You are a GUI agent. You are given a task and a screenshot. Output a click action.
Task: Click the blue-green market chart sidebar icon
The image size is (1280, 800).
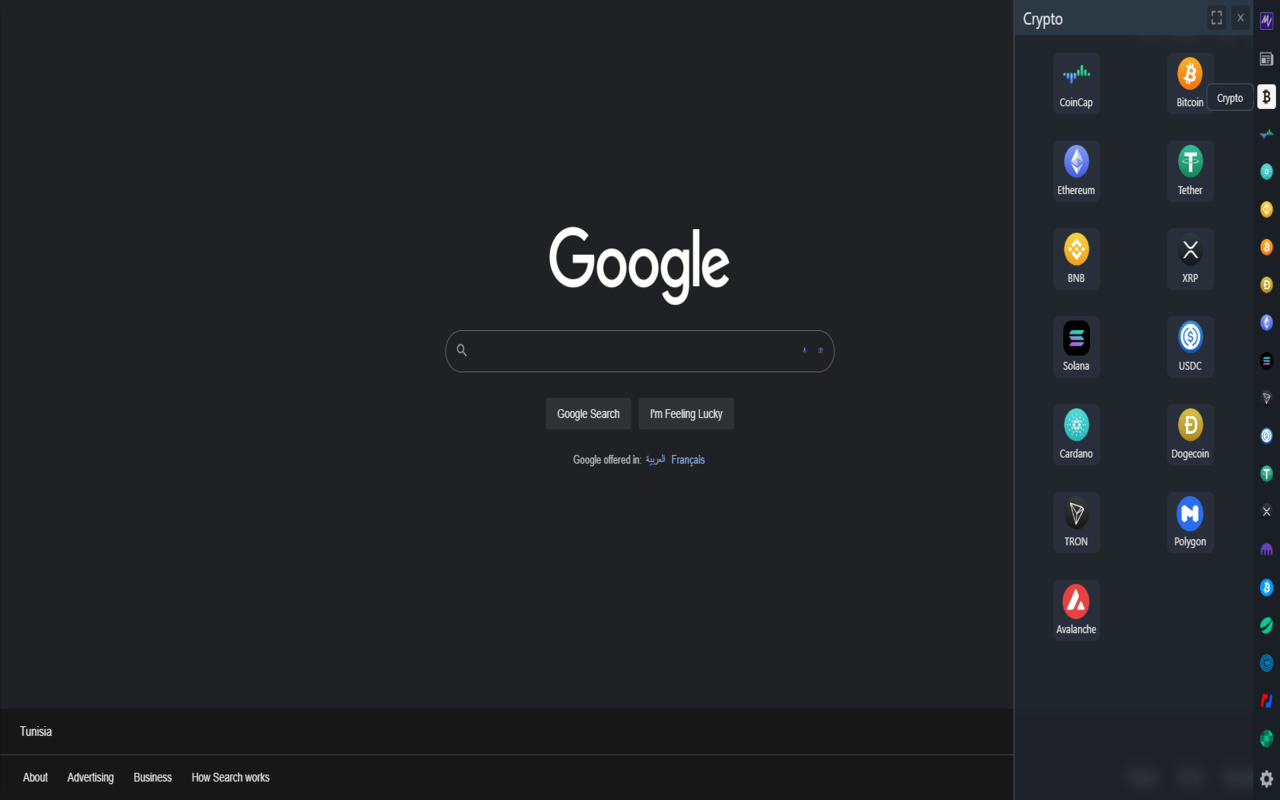point(1266,134)
